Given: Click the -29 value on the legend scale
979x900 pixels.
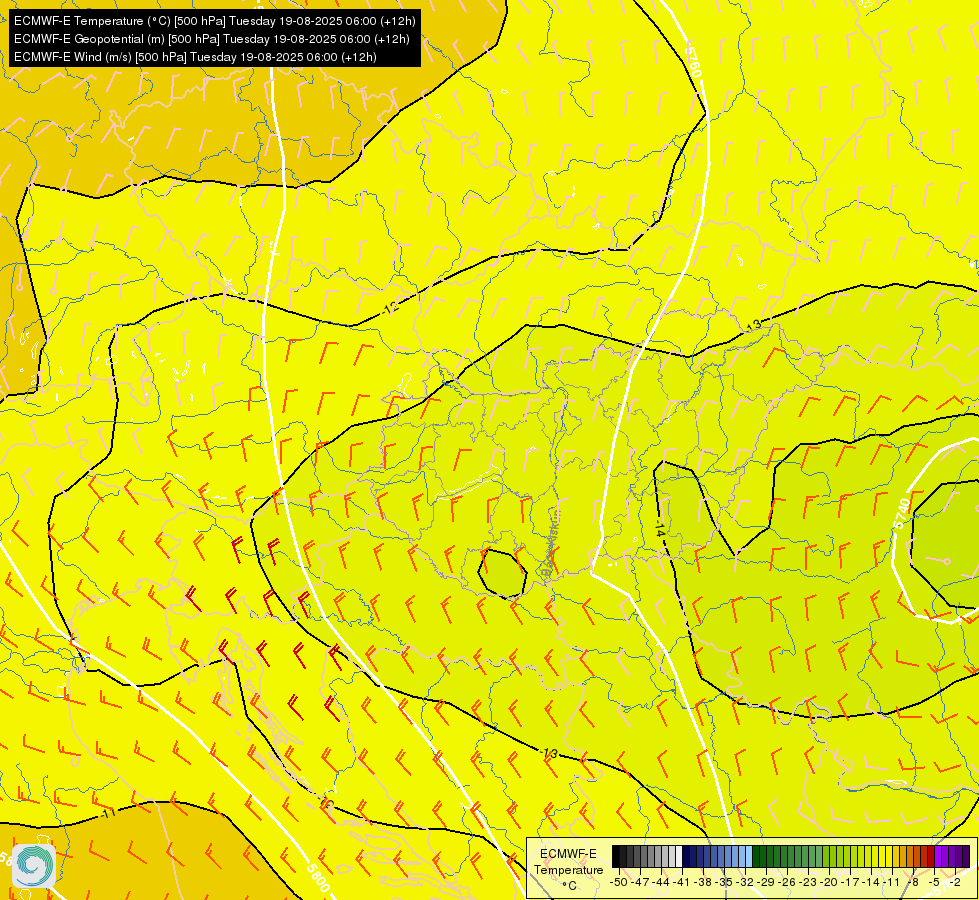Looking at the screenshot, I should pos(766,882).
